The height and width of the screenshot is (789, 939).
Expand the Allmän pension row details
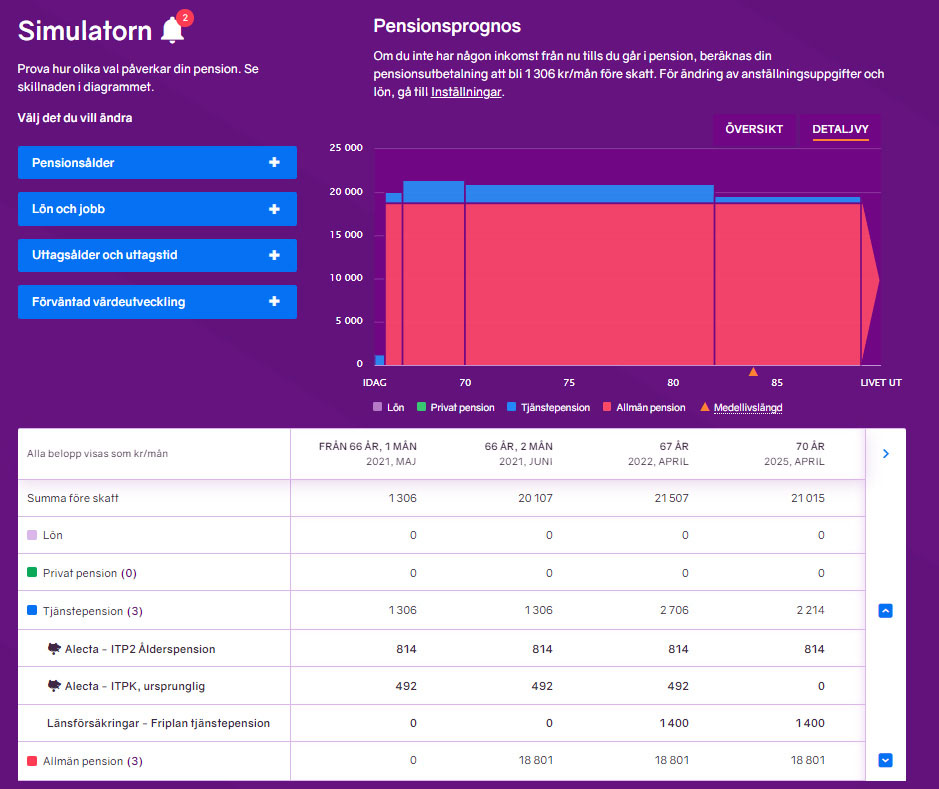885,760
